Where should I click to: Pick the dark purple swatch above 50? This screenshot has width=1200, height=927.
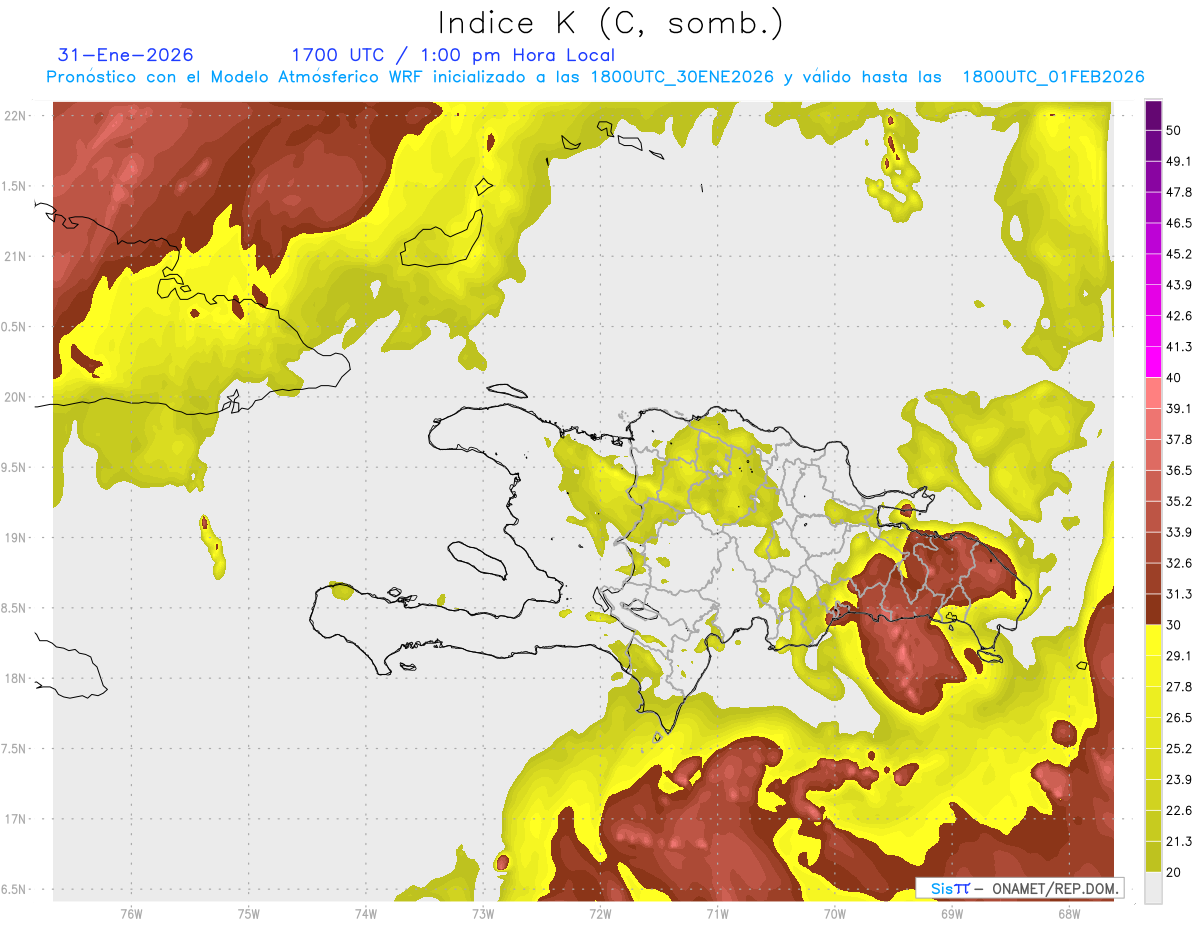tap(1153, 115)
